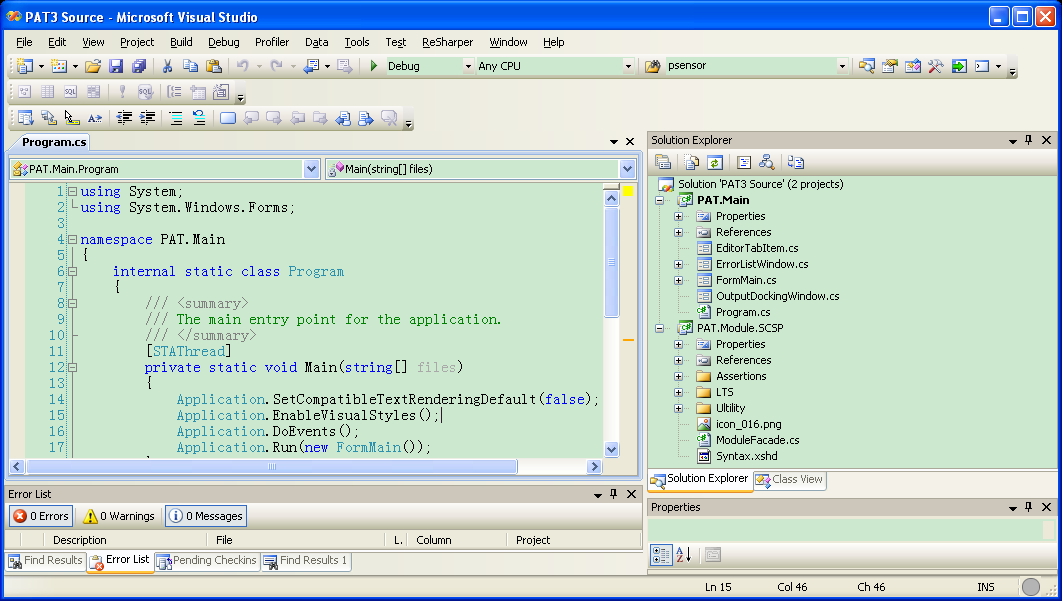The width and height of the screenshot is (1062, 601).
Task: Switch to the Class View tab
Action: coord(790,480)
